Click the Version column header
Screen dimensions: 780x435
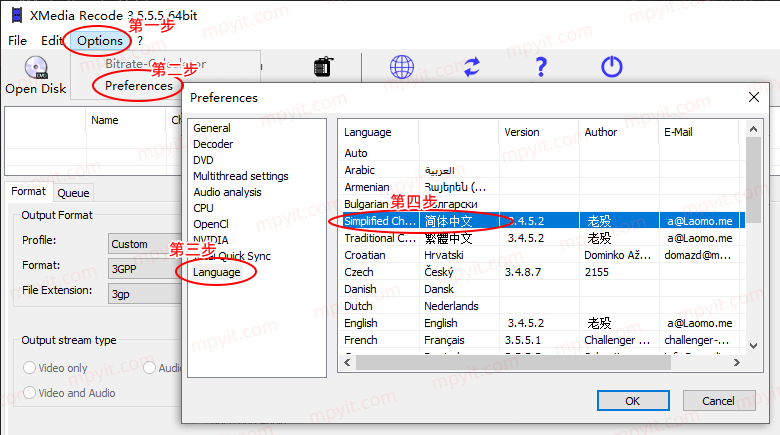pos(539,132)
